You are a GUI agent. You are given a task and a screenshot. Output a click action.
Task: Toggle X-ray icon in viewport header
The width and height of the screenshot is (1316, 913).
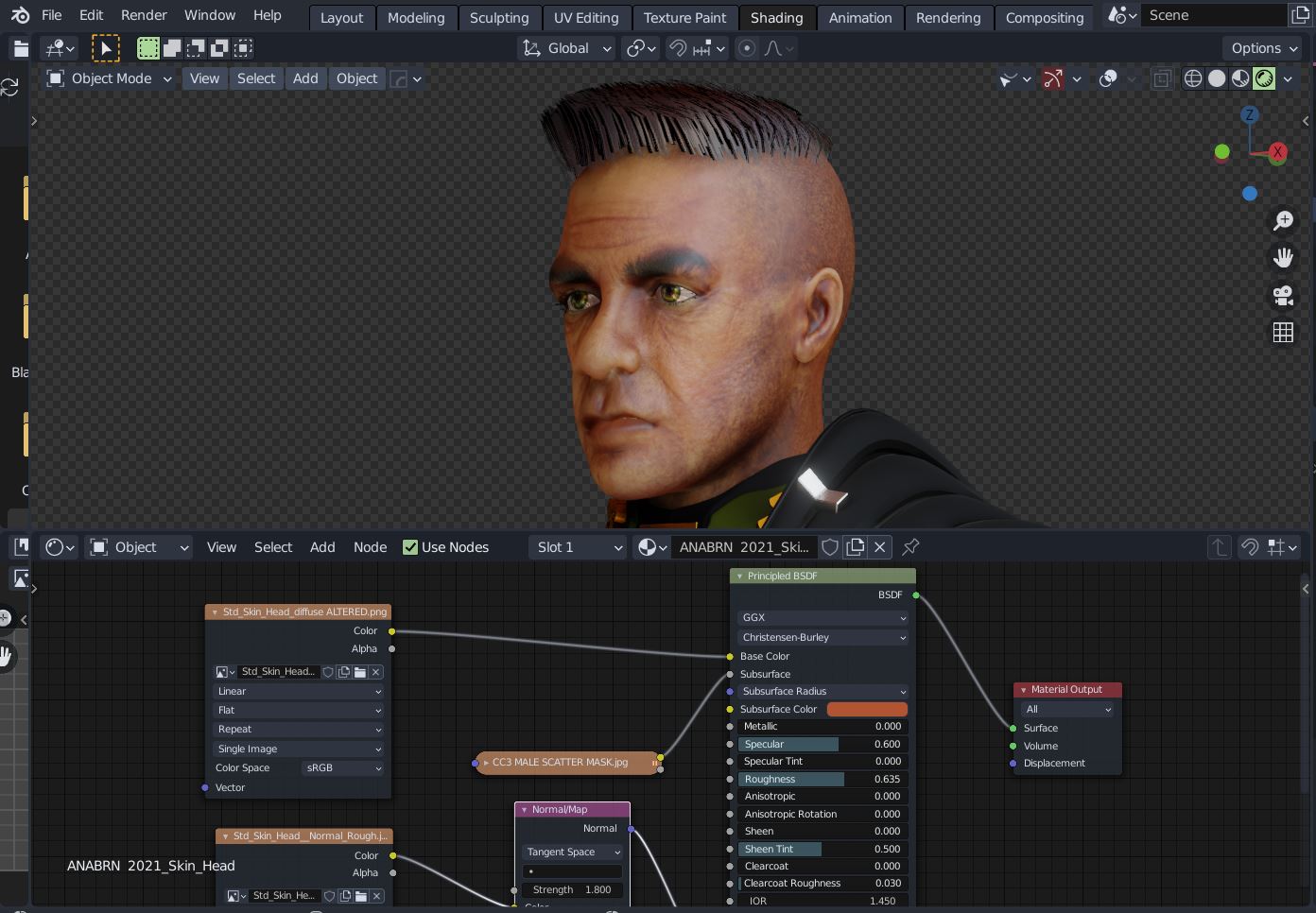(x=1162, y=79)
